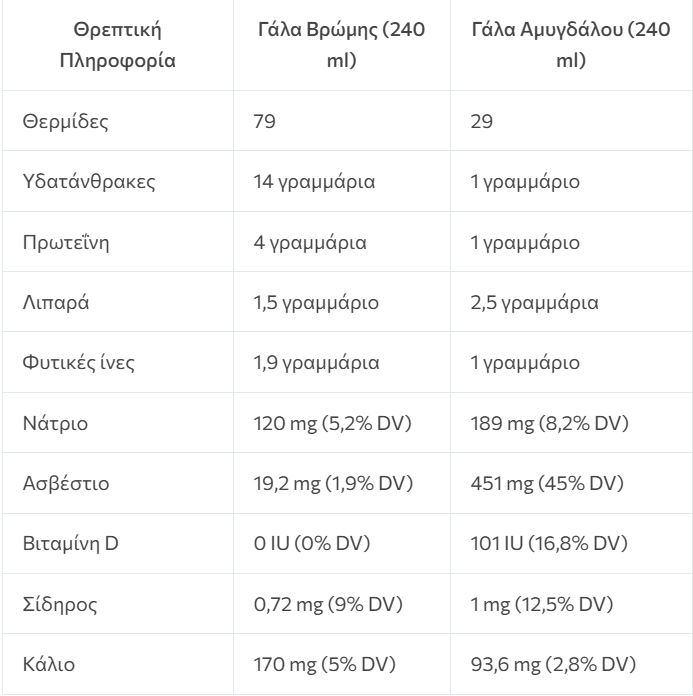Image resolution: width=693 pixels, height=696 pixels.
Task: Select the 'Υδατάνθρακες' row label
Action: 89,182
